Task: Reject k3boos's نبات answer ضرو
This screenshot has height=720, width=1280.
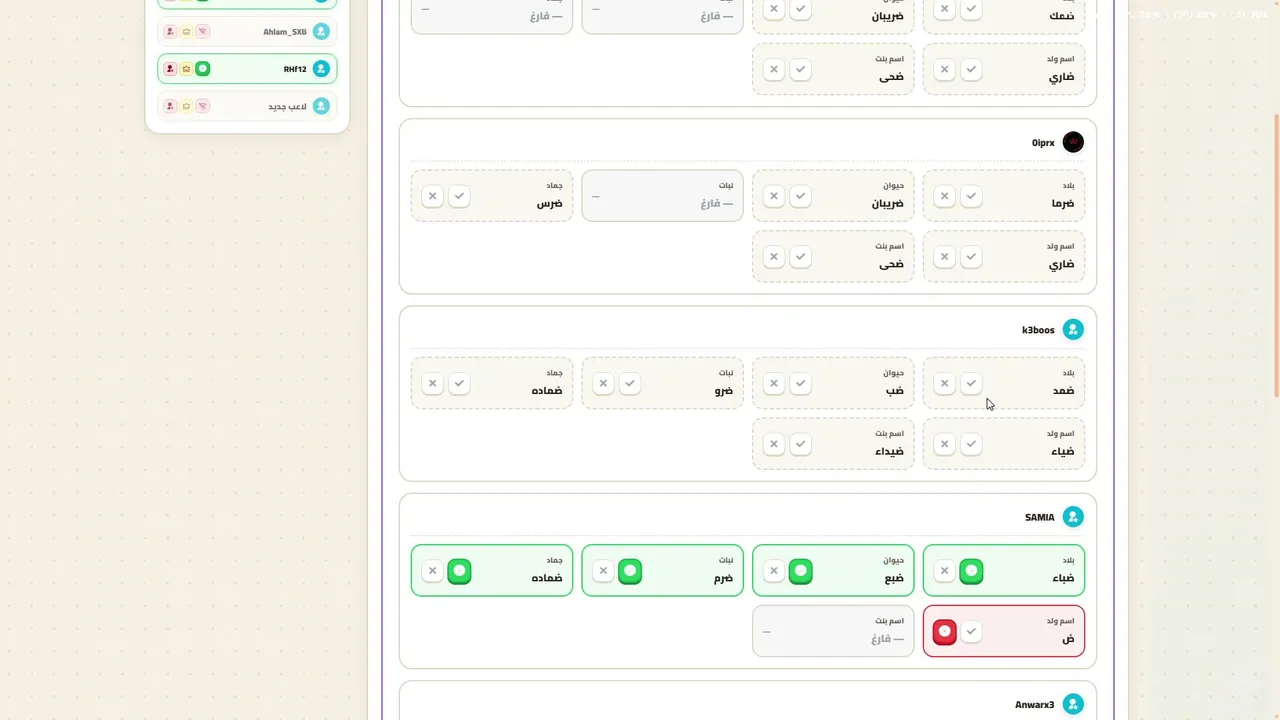Action: point(603,383)
